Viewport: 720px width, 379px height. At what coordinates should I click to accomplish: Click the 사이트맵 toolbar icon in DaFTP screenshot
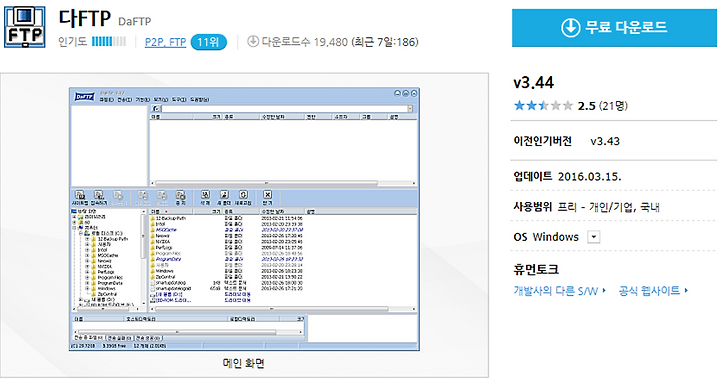pyautogui.click(x=79, y=198)
